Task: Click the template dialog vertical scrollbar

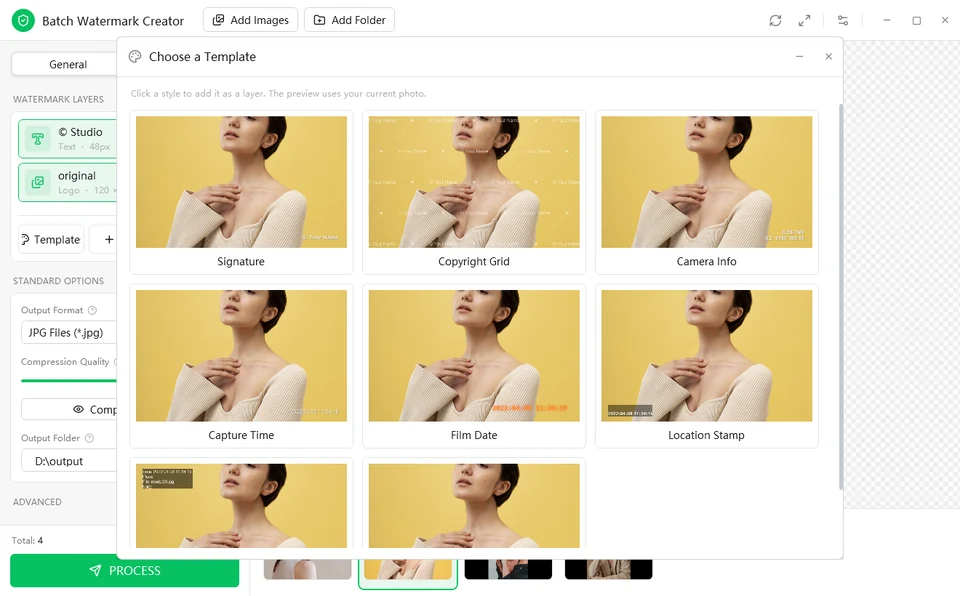Action: 841,296
